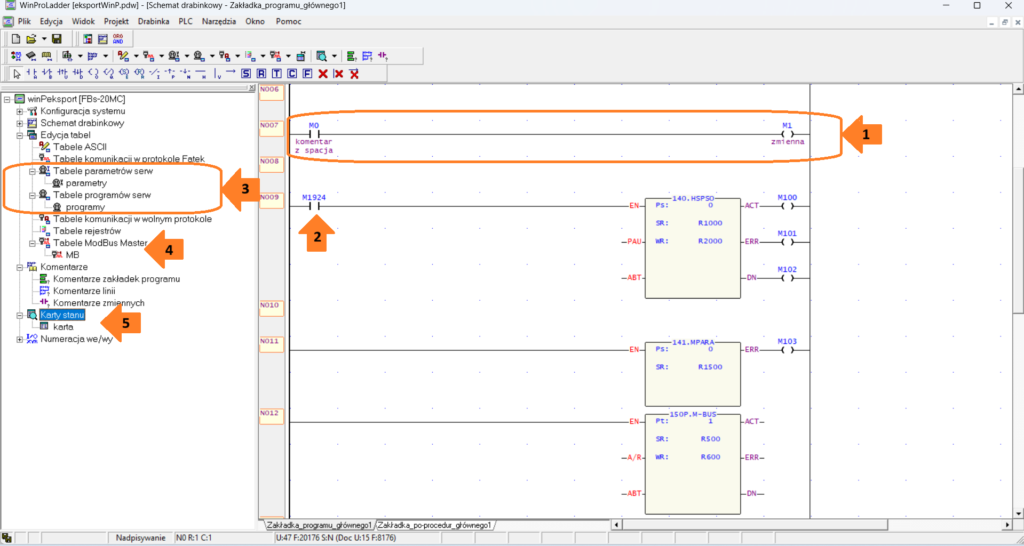Select the programy servo program item
Viewport: 1024px width, 546px height.
(x=85, y=207)
